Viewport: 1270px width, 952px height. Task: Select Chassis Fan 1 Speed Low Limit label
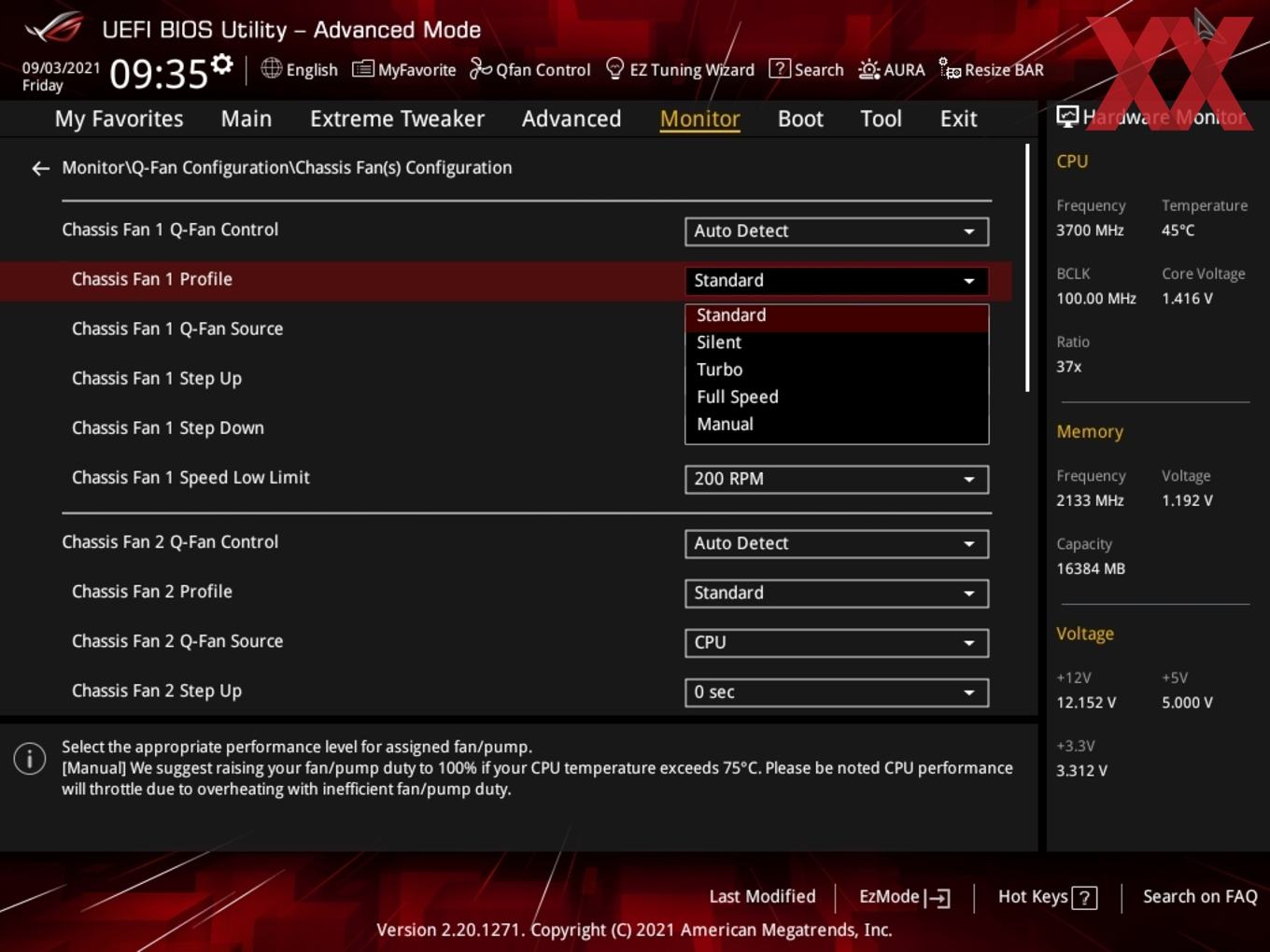point(190,477)
